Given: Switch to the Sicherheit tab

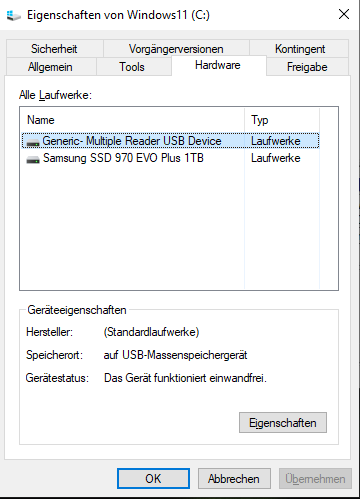Looking at the screenshot, I should click(54, 49).
